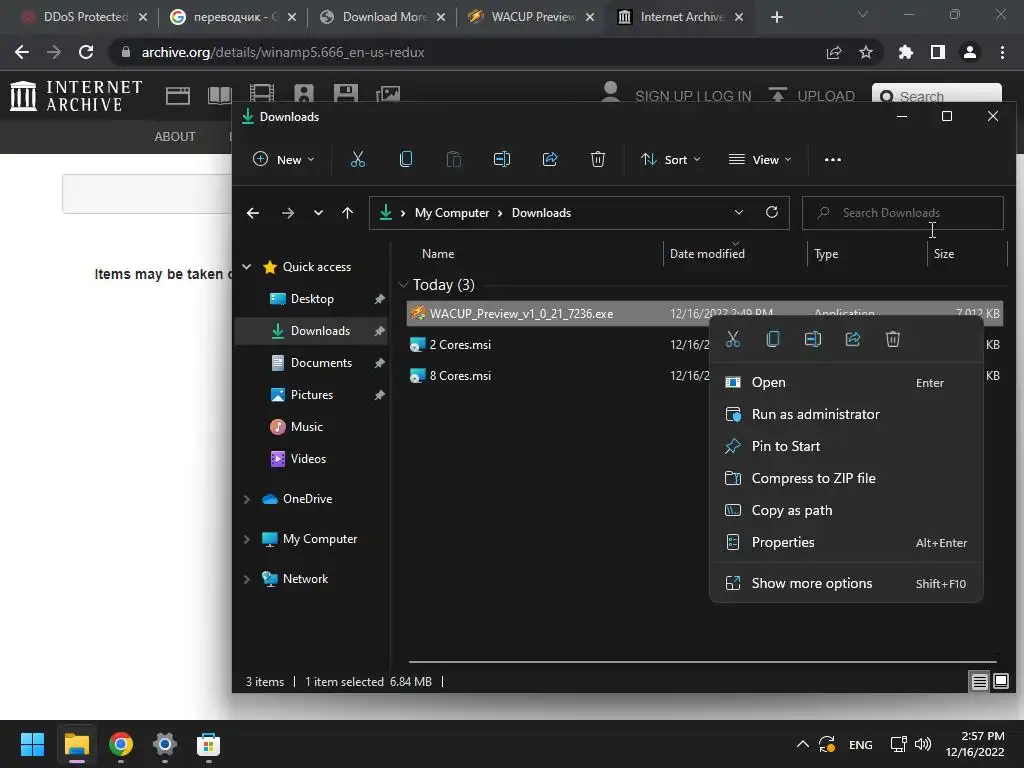Click the Internet Archive software floppy icon

point(345,95)
